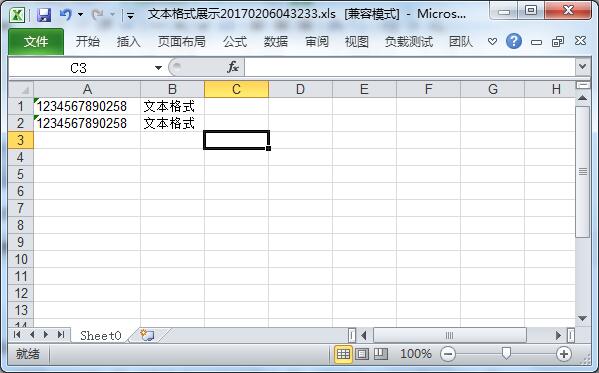
Task: Select row 5 header
Action: [21, 174]
